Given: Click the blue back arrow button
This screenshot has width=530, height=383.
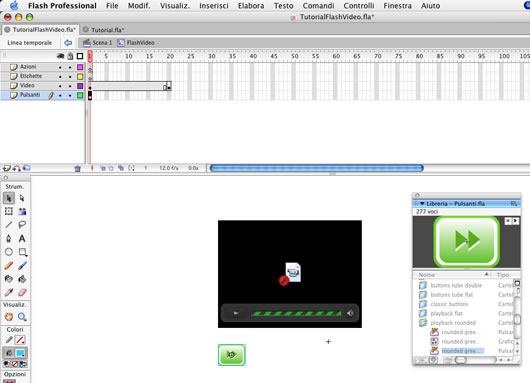Looking at the screenshot, I should click(68, 43).
